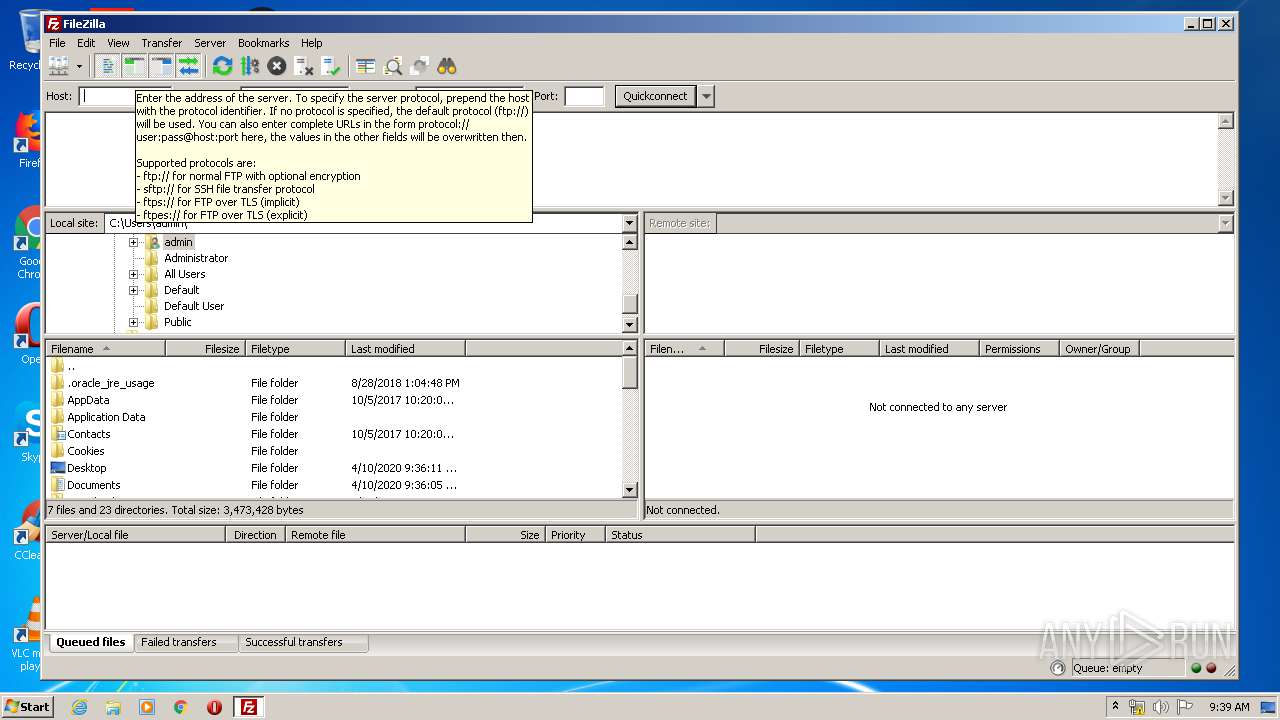1280x720 pixels.
Task: Open the Site Manager dropdown arrow
Action: [x=79, y=66]
